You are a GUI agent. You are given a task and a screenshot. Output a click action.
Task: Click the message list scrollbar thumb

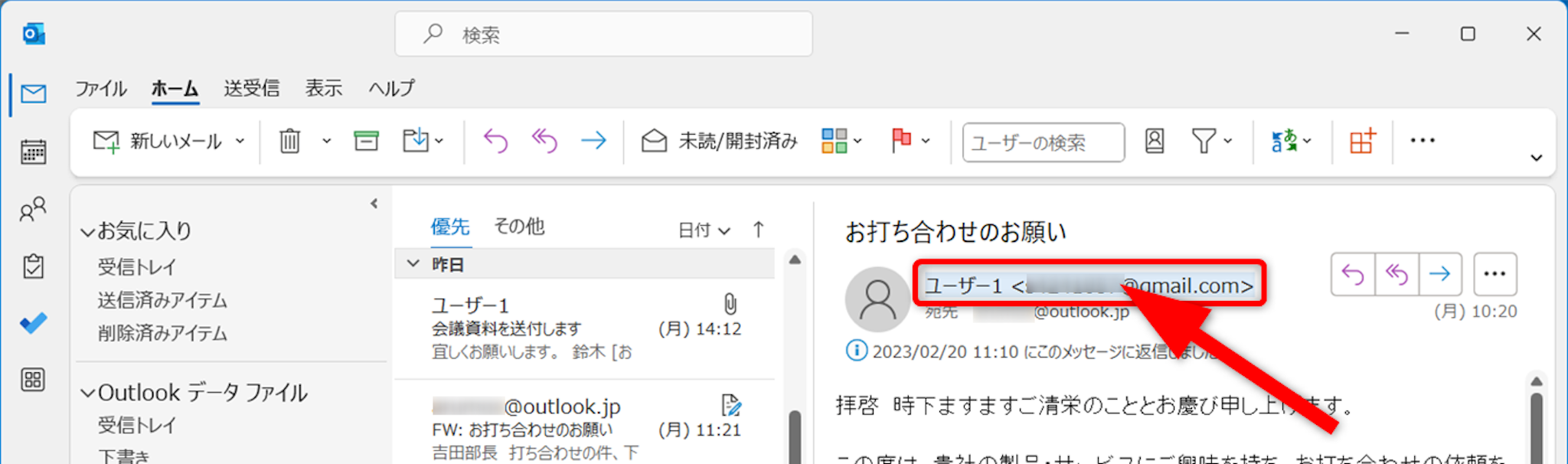pos(795,436)
